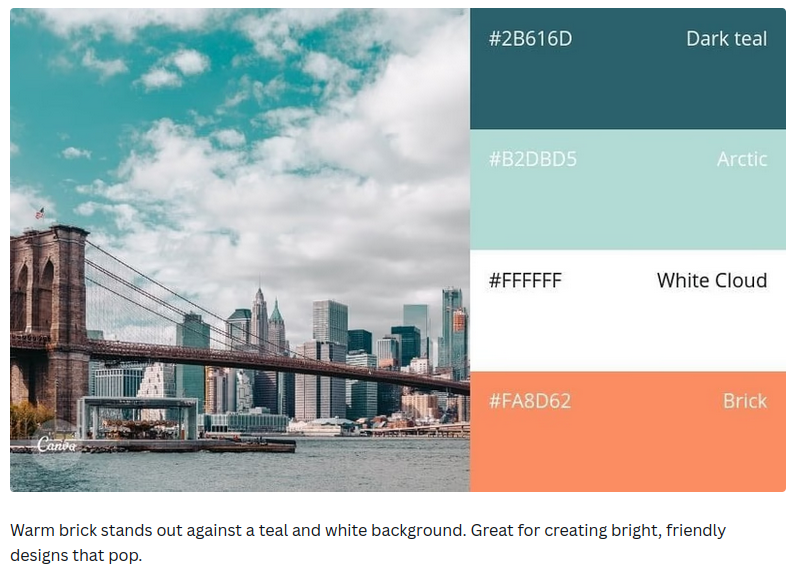Click the Brooklyn Bridge stone tower
The image size is (801, 577).
point(48,300)
